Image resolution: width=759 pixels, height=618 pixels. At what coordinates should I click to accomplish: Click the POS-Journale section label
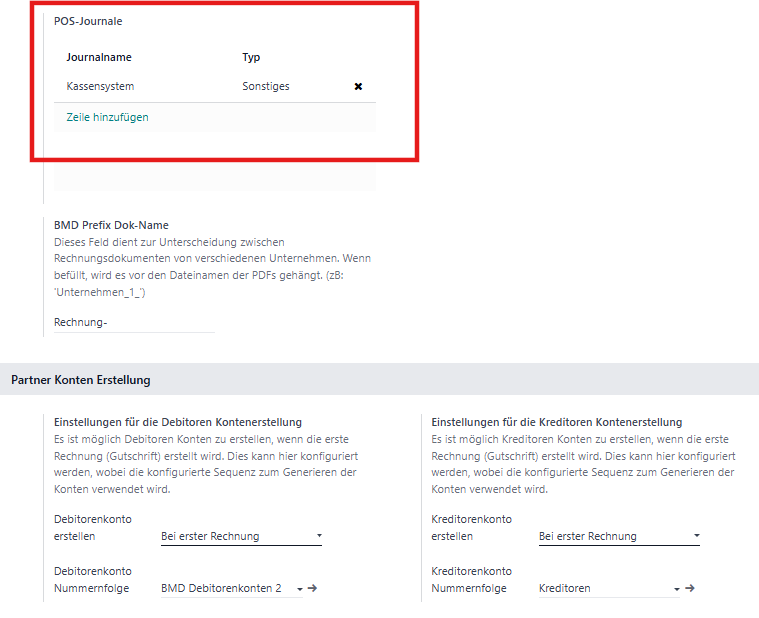(x=88, y=21)
